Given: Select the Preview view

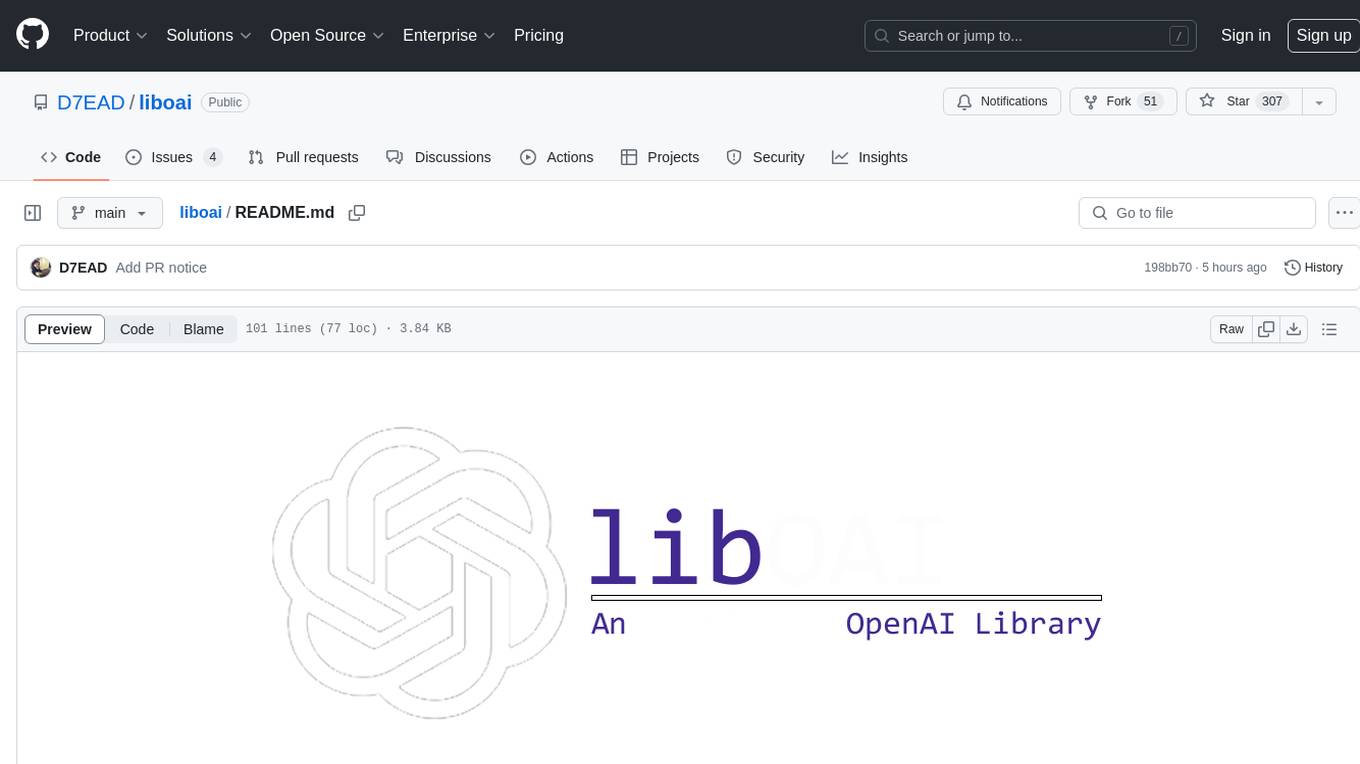Looking at the screenshot, I should 65,329.
